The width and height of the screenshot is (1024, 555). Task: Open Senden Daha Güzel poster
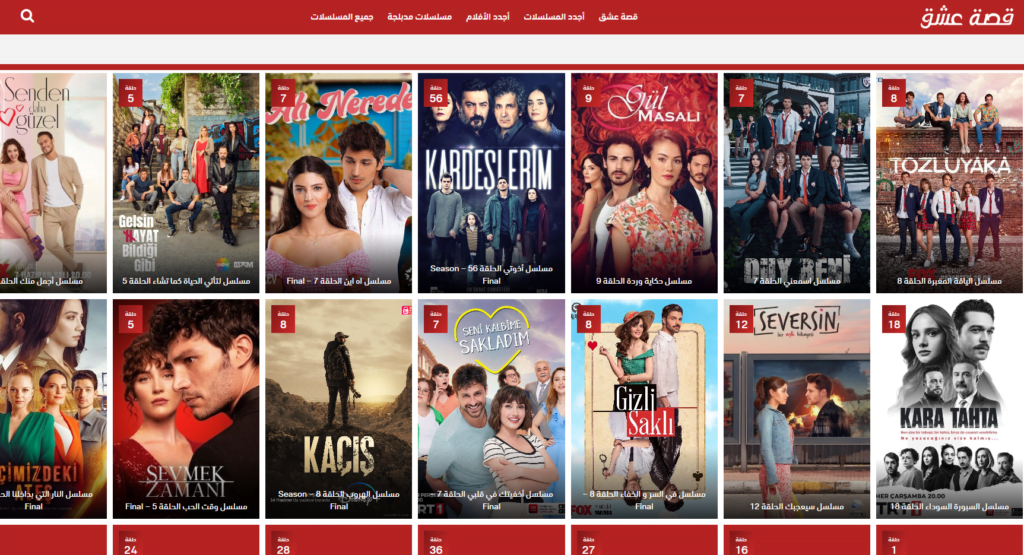tap(52, 185)
